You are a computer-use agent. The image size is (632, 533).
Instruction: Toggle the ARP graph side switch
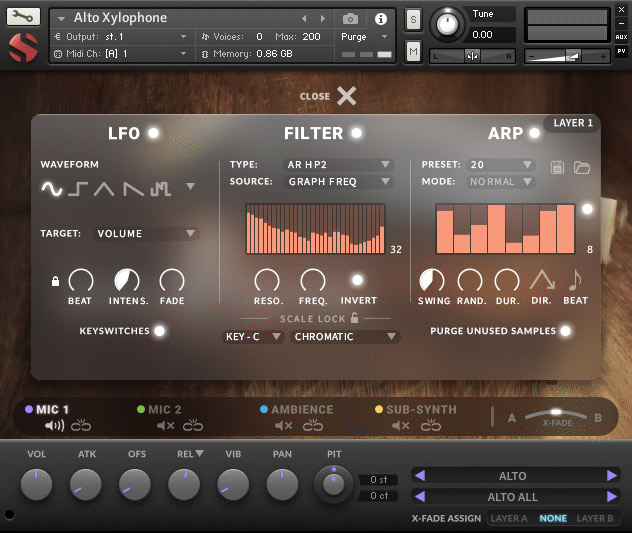click(x=587, y=209)
